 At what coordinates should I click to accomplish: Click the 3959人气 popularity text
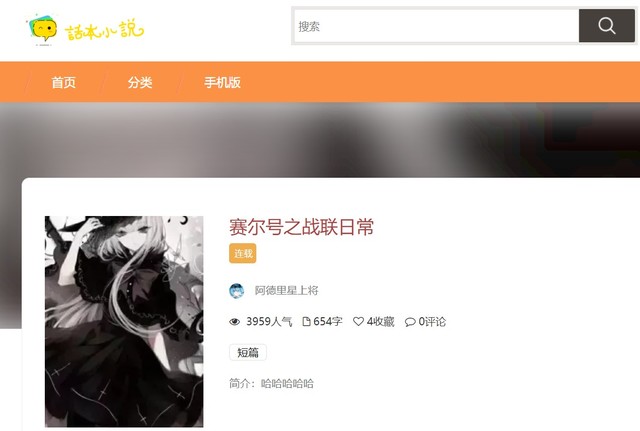point(269,322)
